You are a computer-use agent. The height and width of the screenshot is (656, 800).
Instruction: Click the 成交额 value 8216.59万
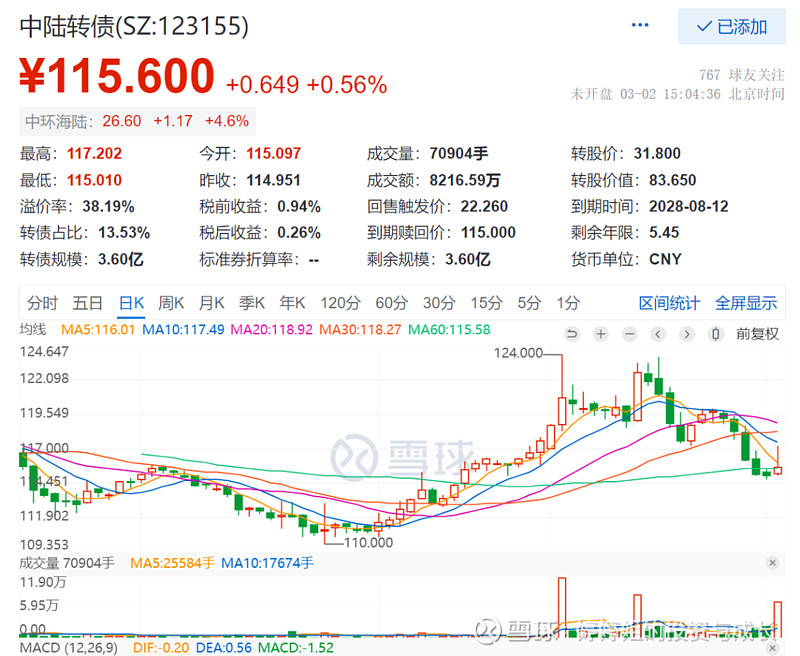click(x=465, y=180)
